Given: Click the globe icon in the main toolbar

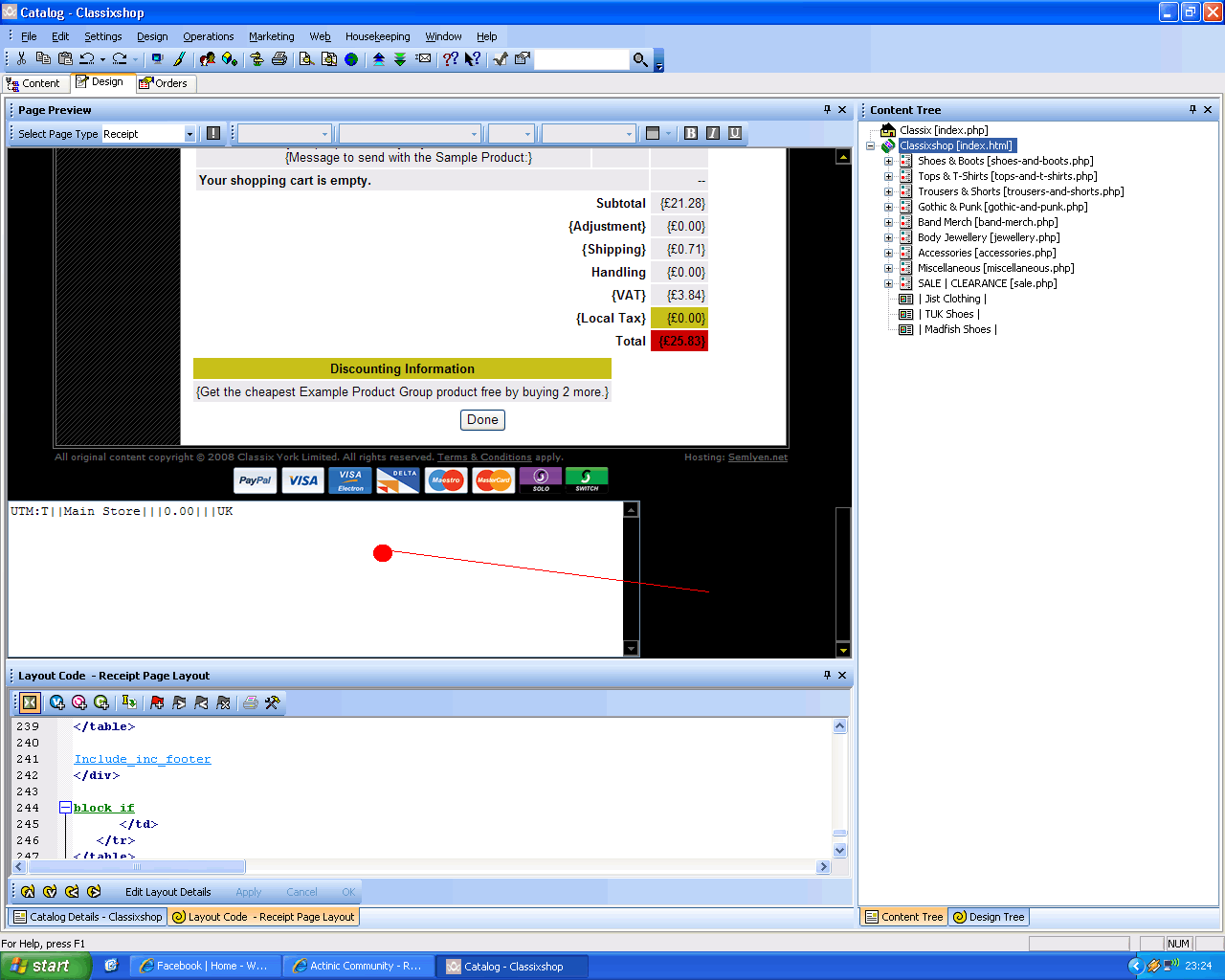Looking at the screenshot, I should pos(351,59).
